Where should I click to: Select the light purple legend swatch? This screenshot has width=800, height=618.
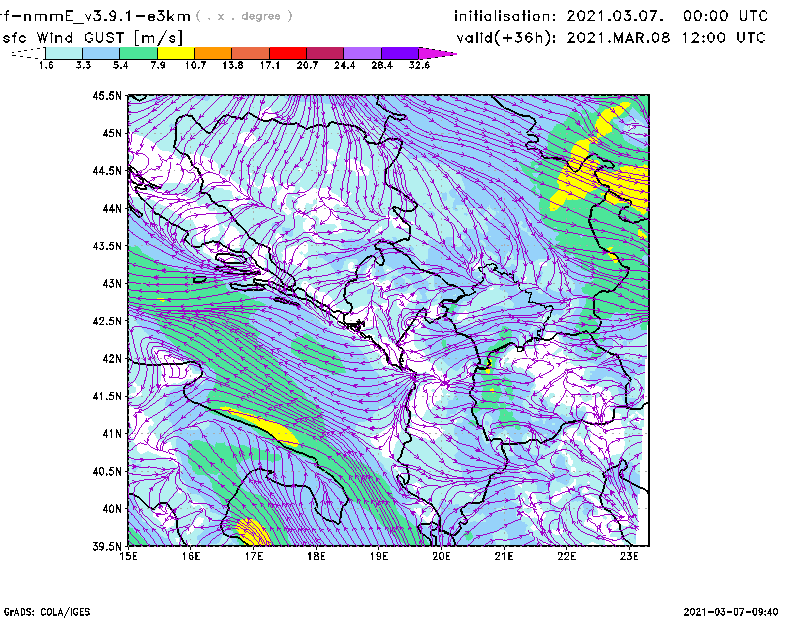click(362, 53)
